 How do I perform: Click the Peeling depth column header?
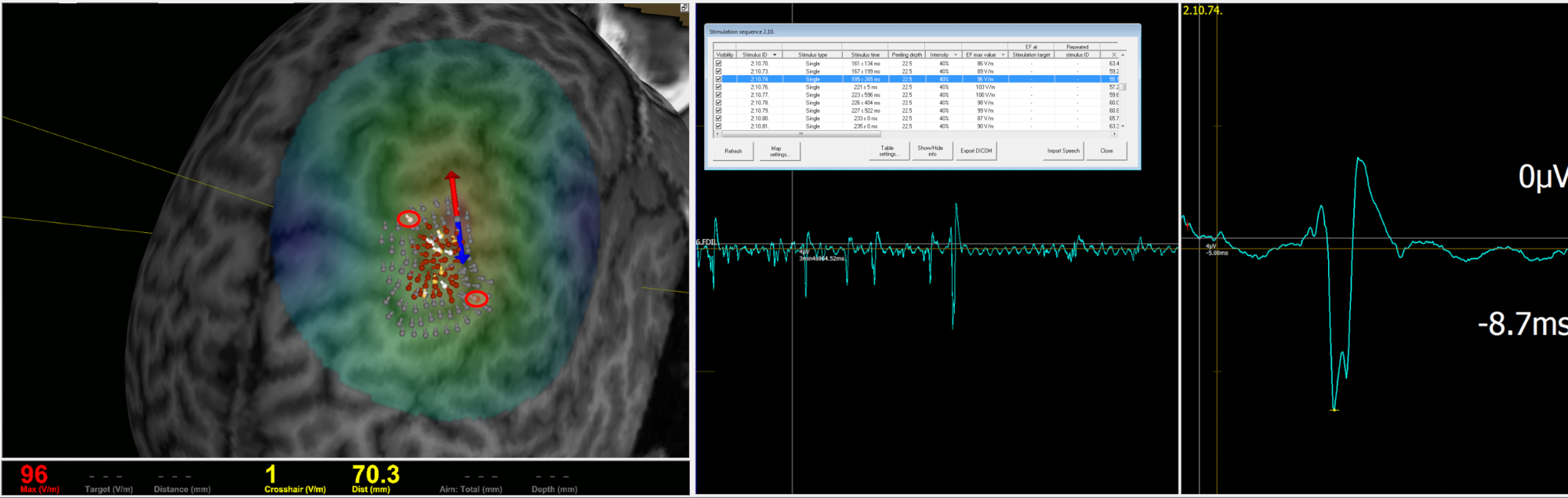click(x=907, y=55)
